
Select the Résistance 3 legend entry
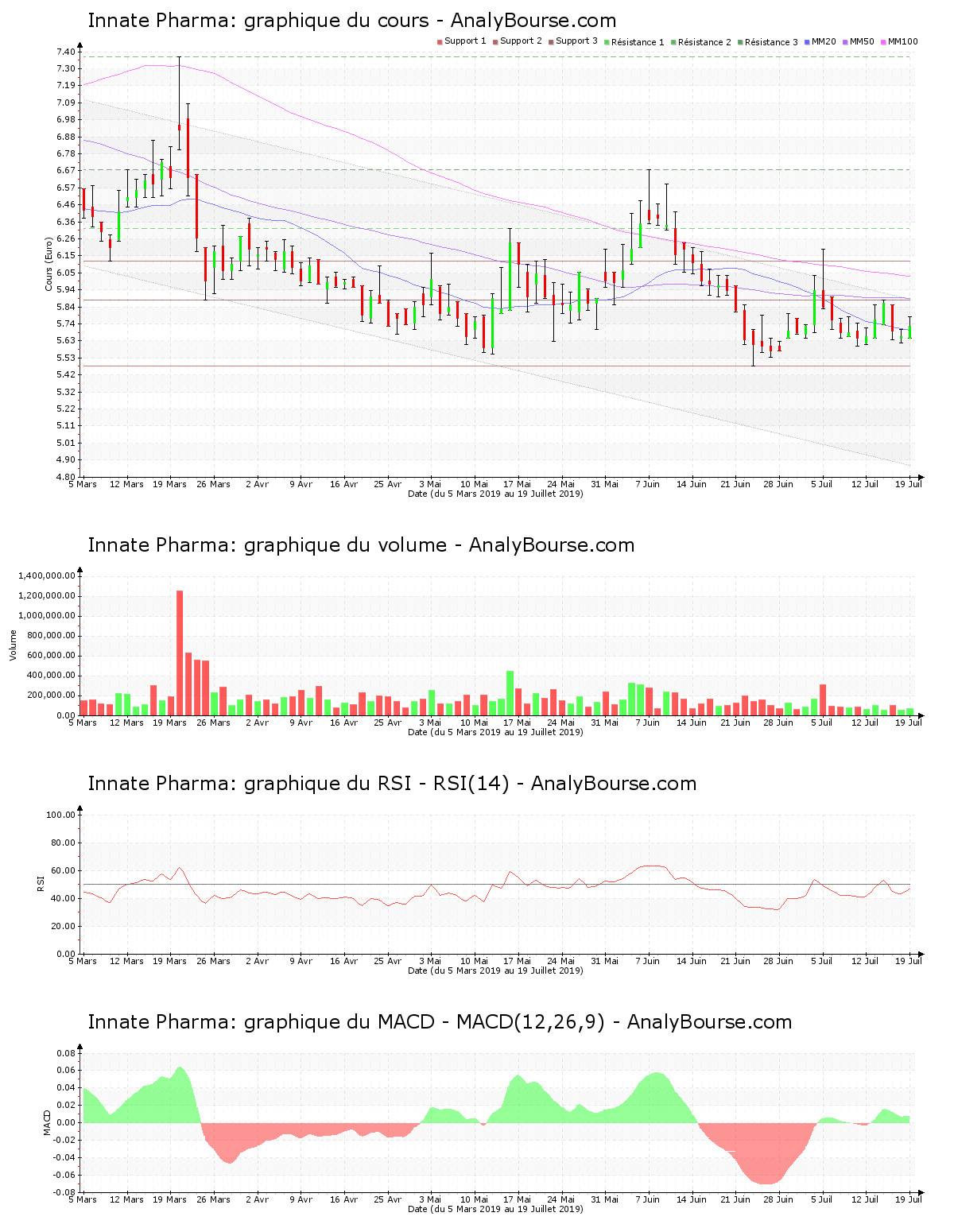[x=768, y=42]
